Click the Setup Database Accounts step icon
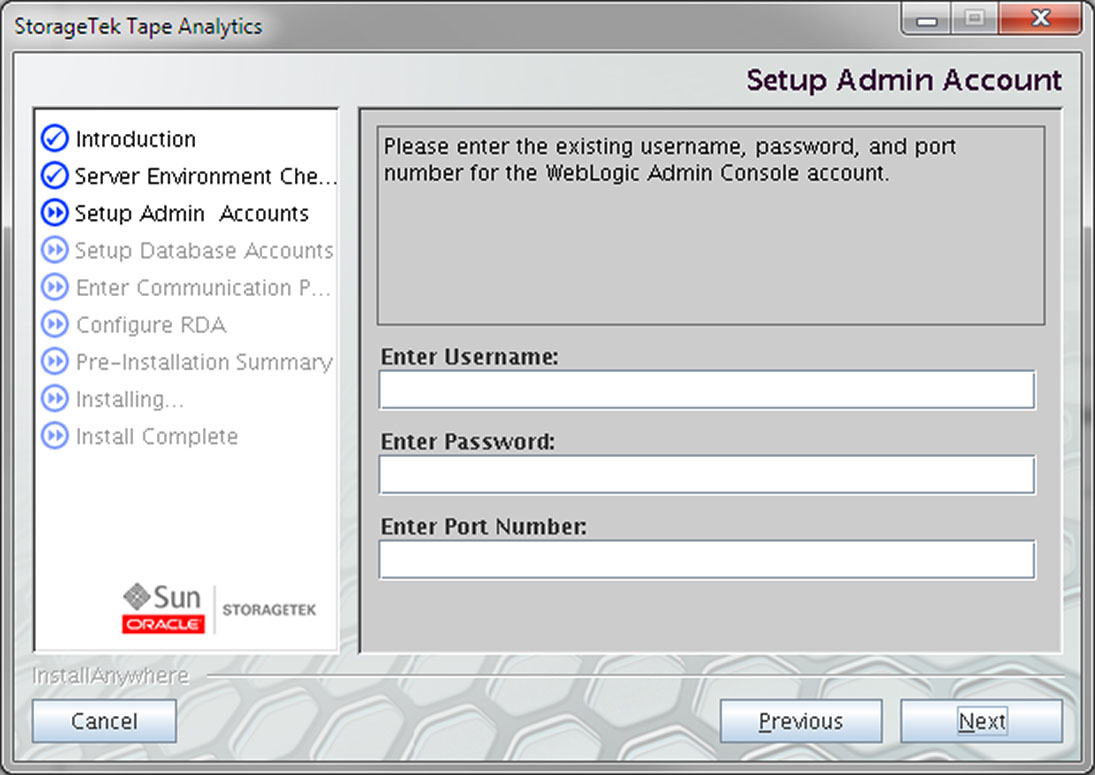Image resolution: width=1095 pixels, height=775 pixels. pos(54,250)
